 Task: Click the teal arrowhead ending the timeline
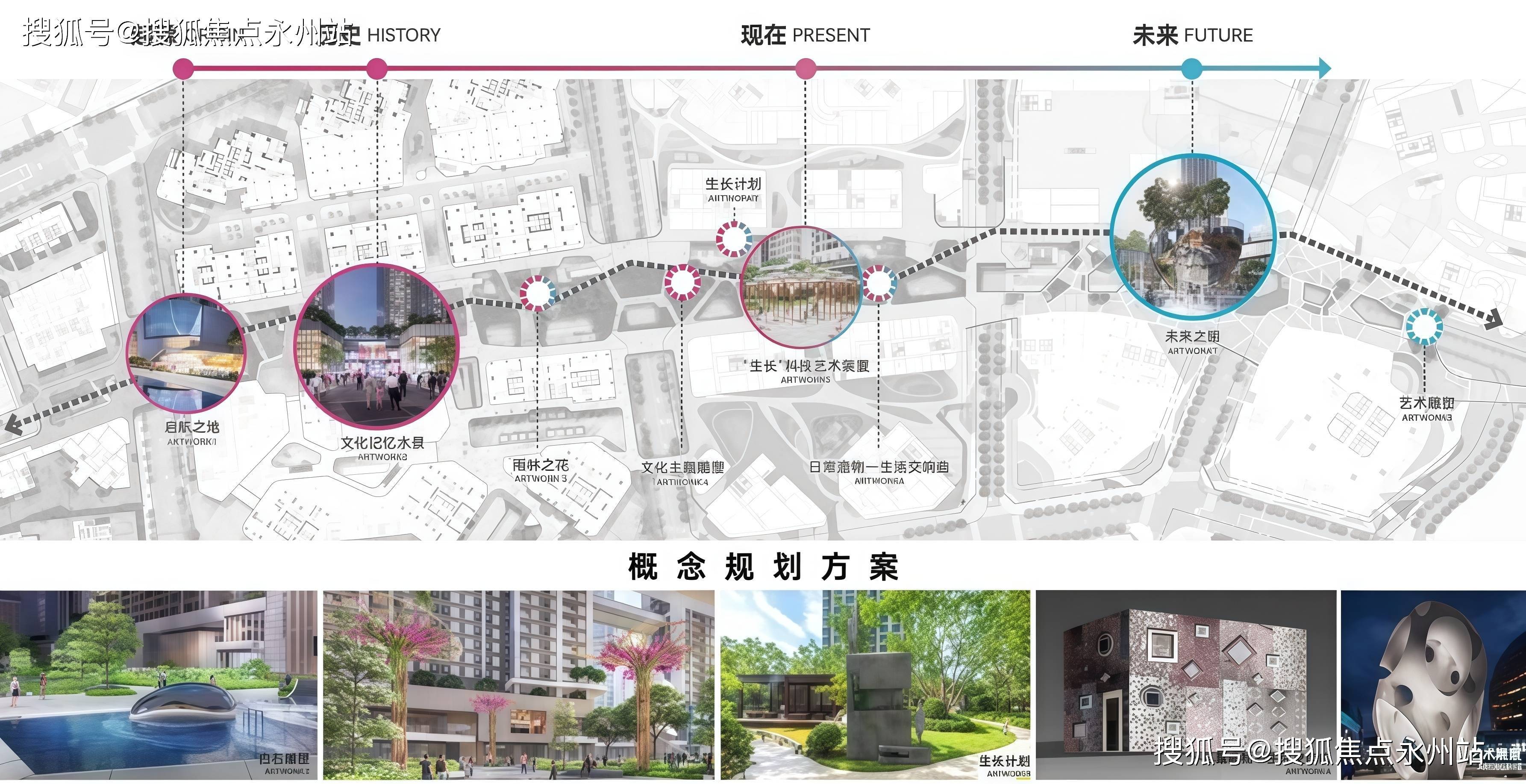tap(1325, 69)
